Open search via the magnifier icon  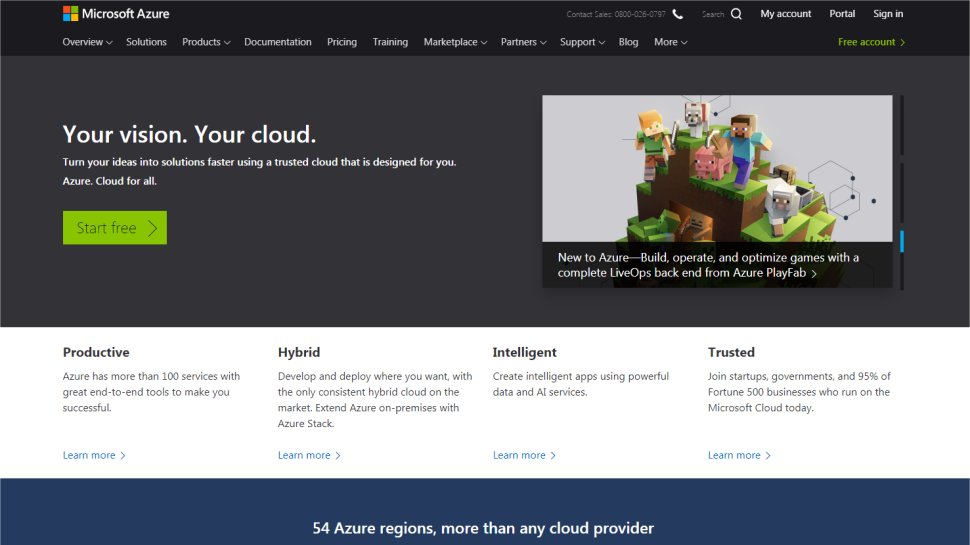click(x=736, y=14)
